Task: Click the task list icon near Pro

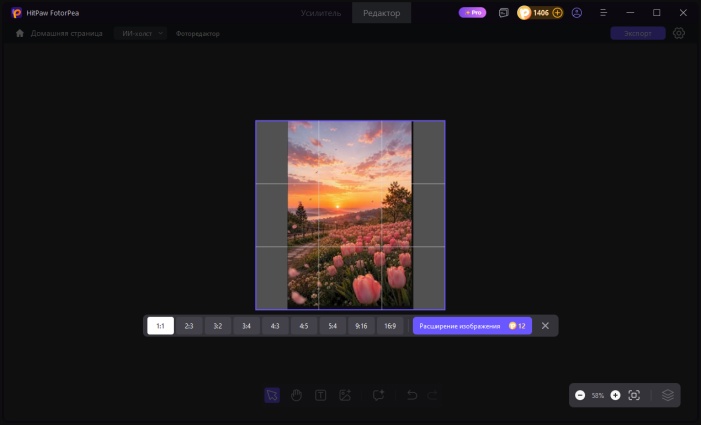Action: coord(503,13)
